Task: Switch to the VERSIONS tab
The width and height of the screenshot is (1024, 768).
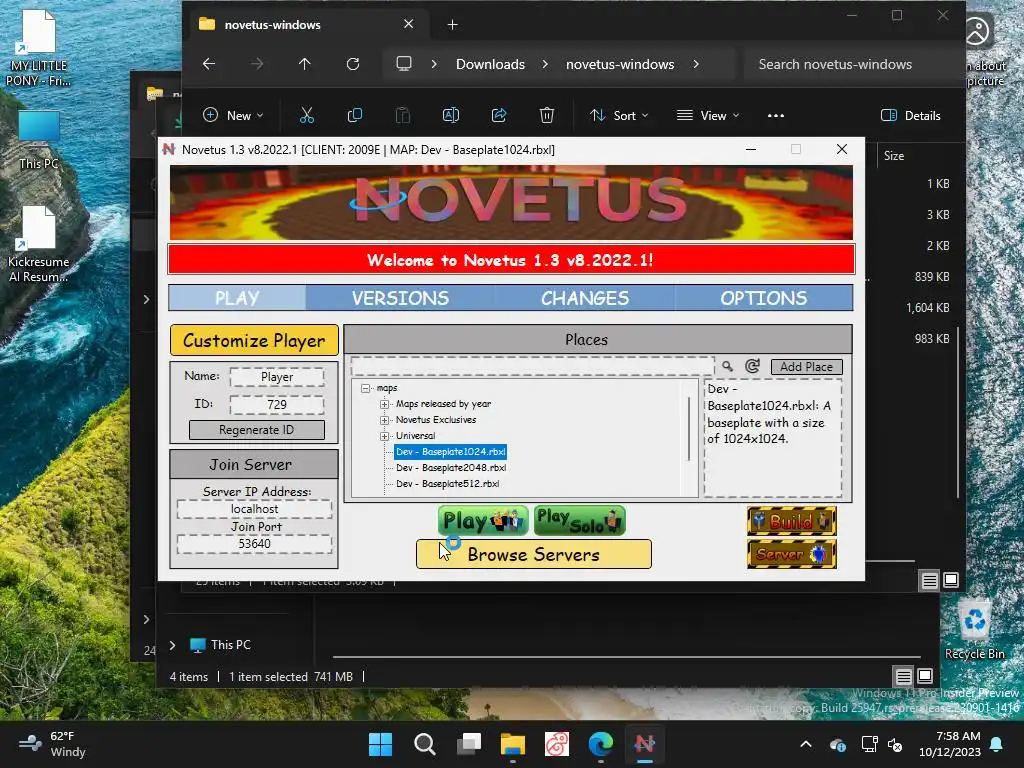Action: pyautogui.click(x=400, y=298)
